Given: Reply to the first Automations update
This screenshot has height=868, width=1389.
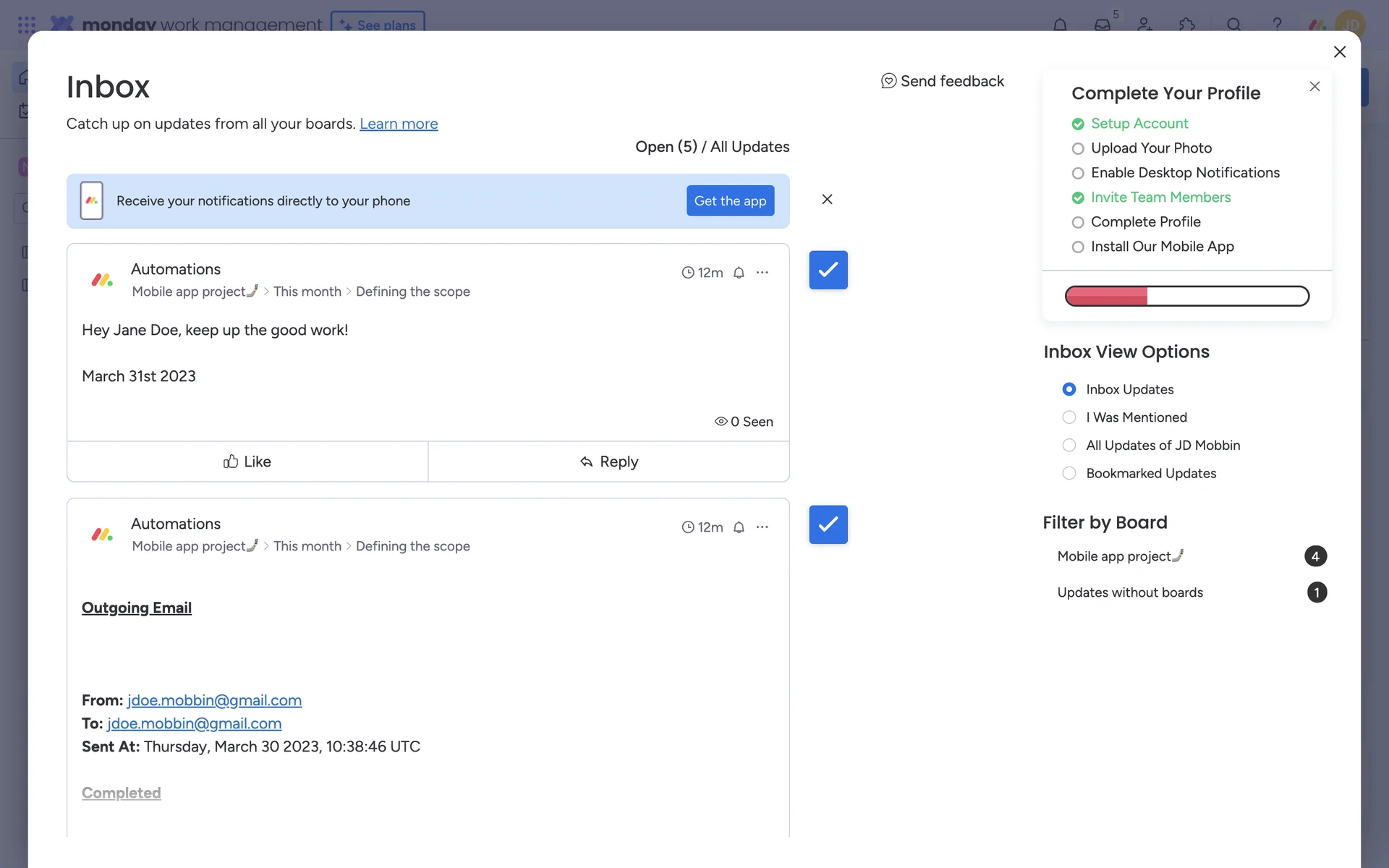Looking at the screenshot, I should 608,461.
